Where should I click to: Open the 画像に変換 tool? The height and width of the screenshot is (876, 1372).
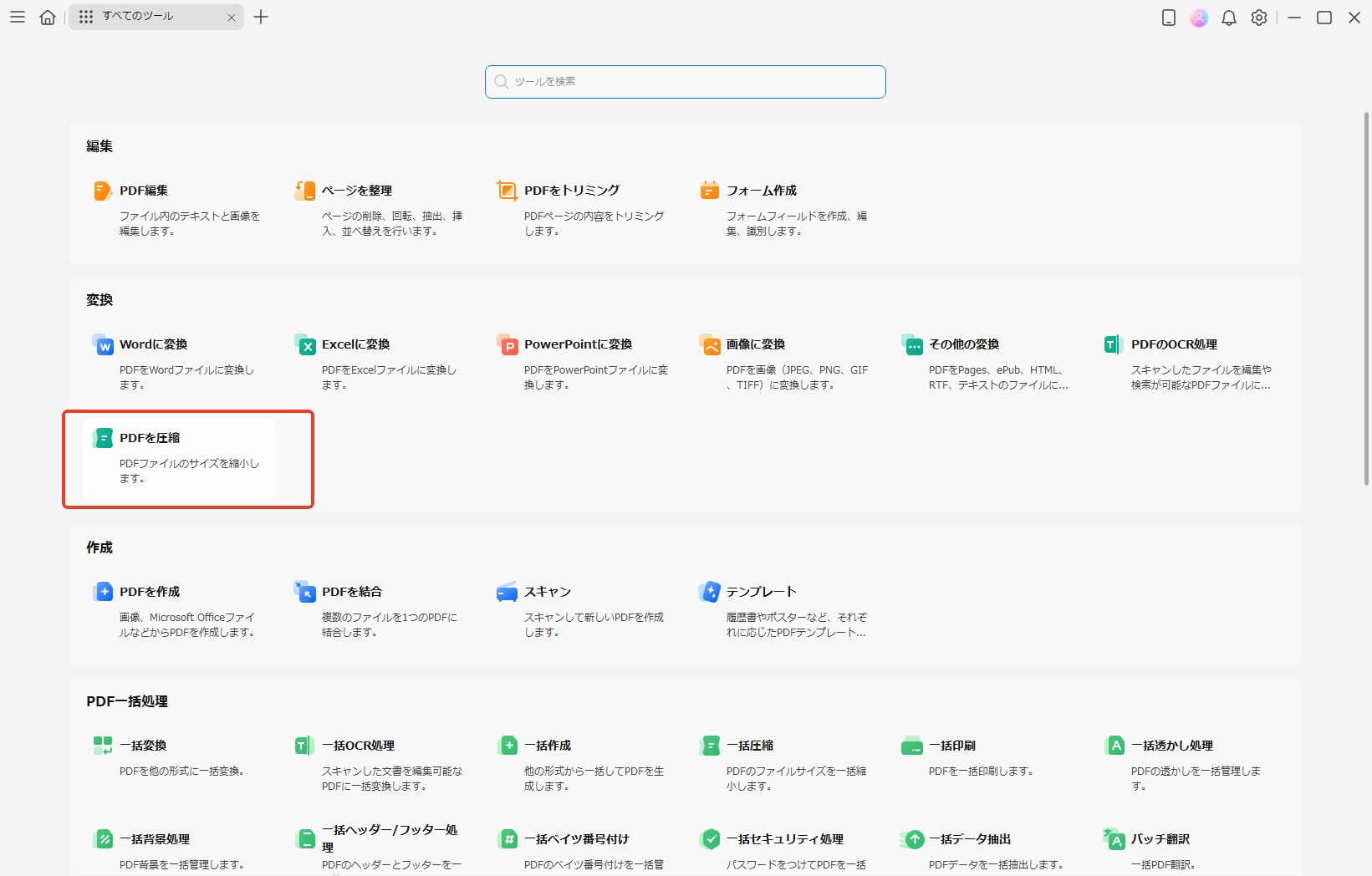pos(756,344)
